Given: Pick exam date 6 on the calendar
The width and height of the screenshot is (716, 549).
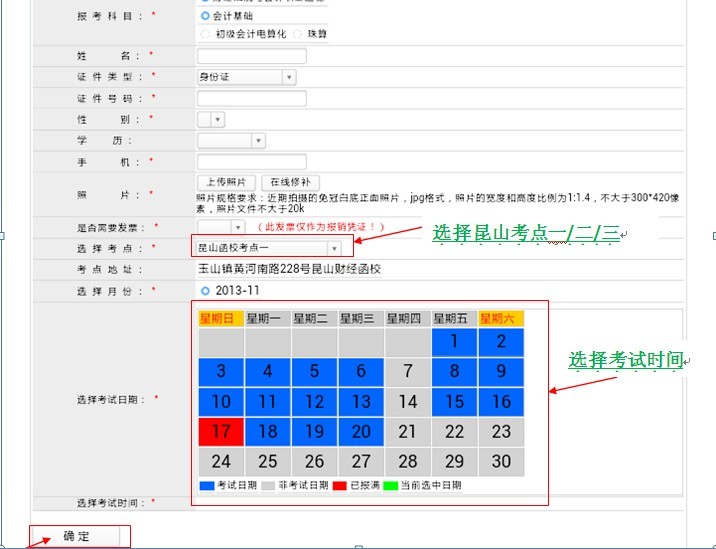Looking at the screenshot, I should (361, 371).
